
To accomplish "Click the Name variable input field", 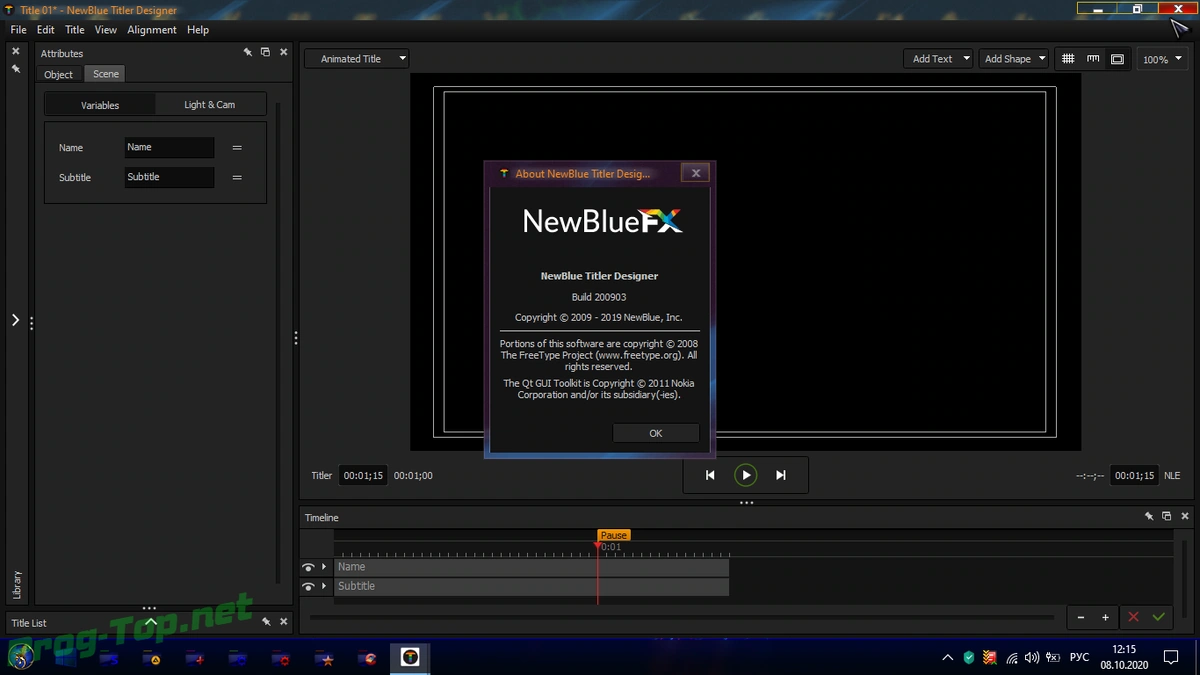I will click(169, 148).
